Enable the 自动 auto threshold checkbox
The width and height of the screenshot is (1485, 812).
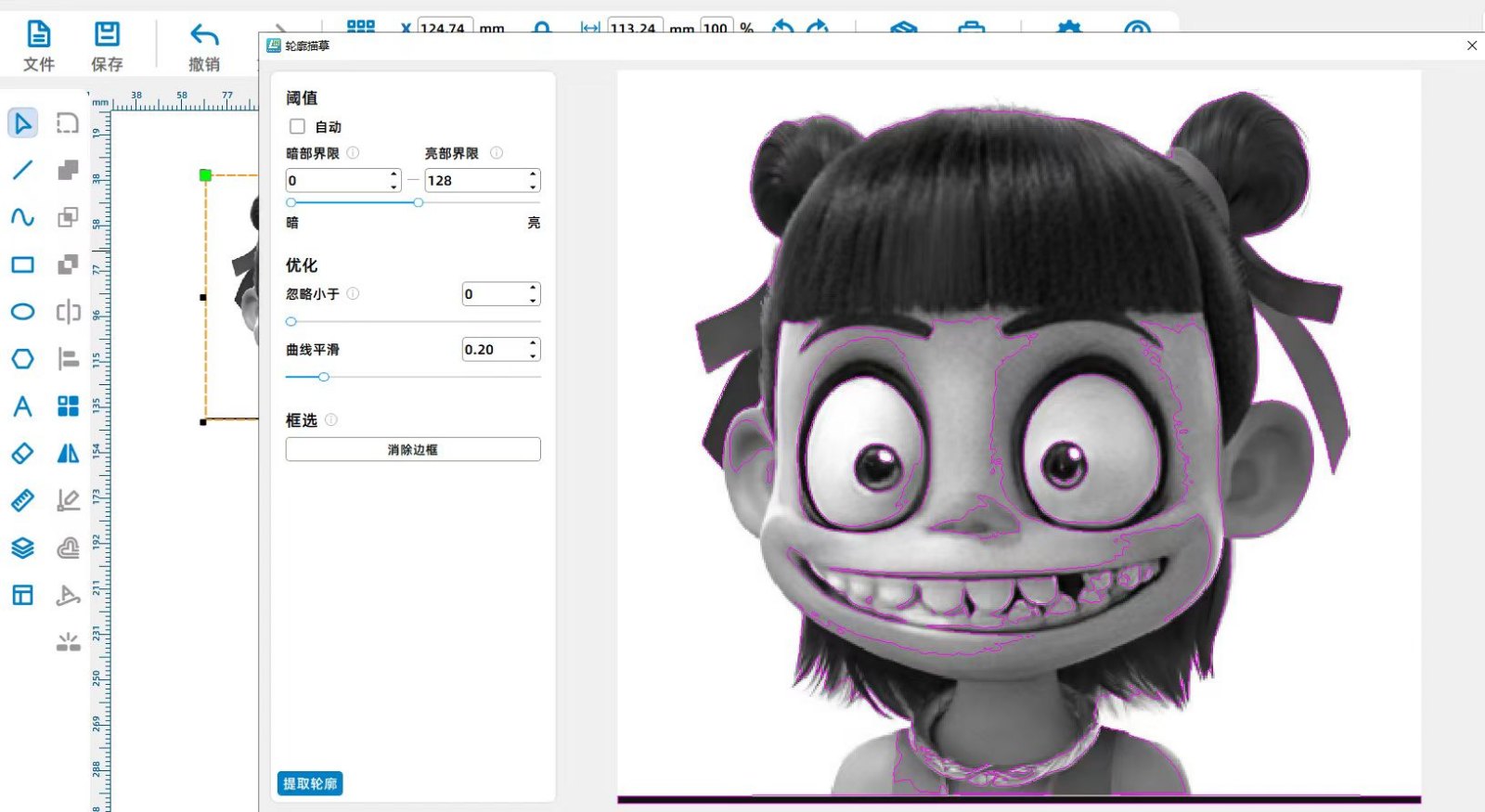(297, 126)
